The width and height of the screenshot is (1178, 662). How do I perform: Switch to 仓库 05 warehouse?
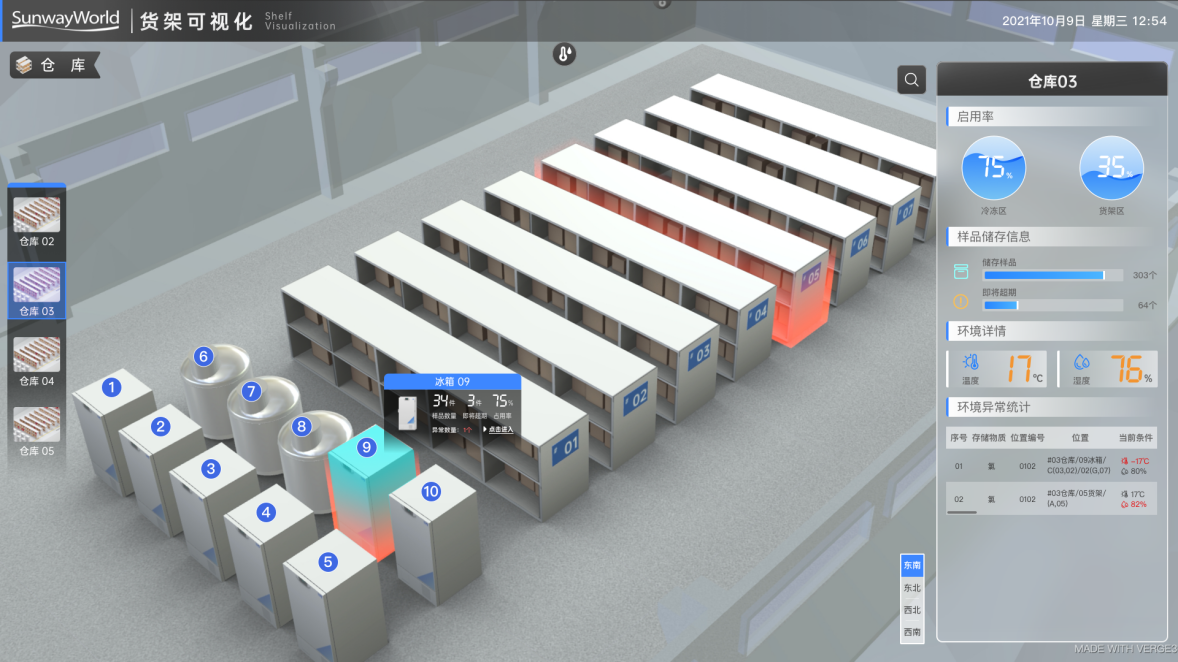click(36, 431)
